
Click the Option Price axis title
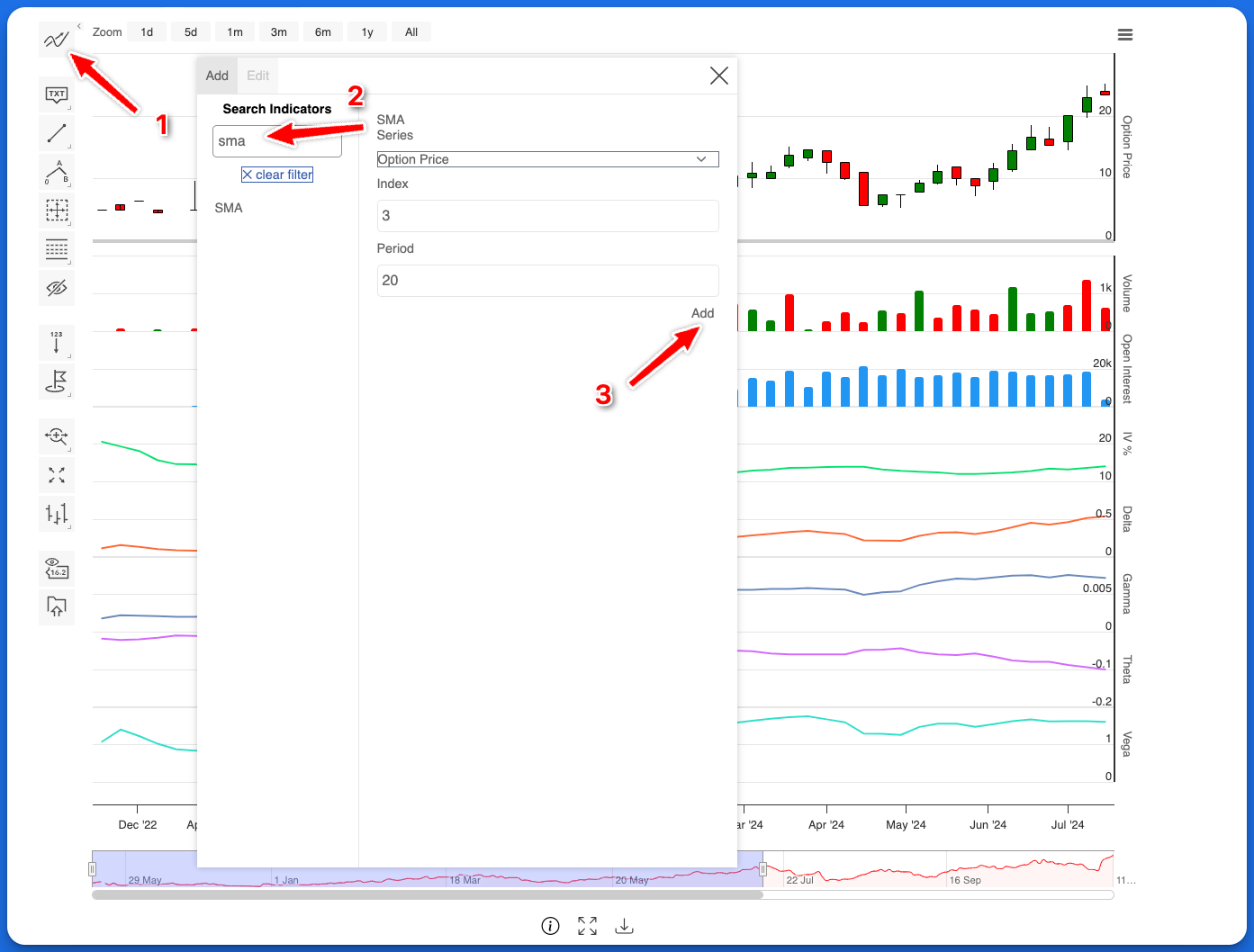(x=1127, y=147)
